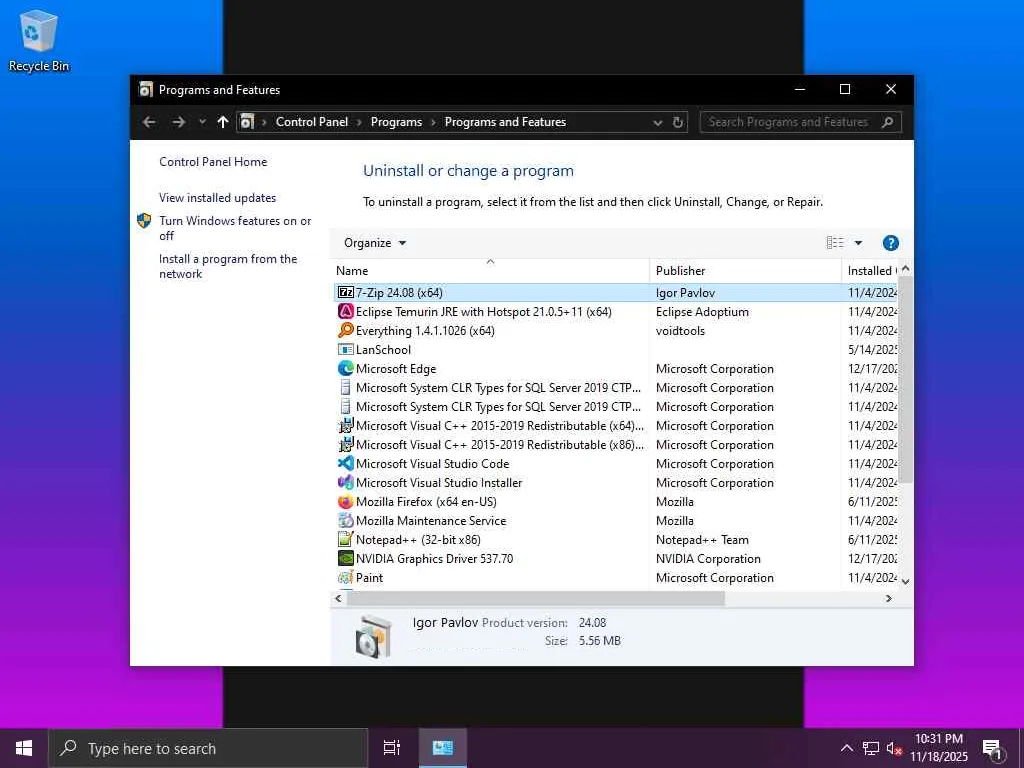The height and width of the screenshot is (768, 1024).
Task: Click the taskbar Type here to search box
Action: [208, 748]
